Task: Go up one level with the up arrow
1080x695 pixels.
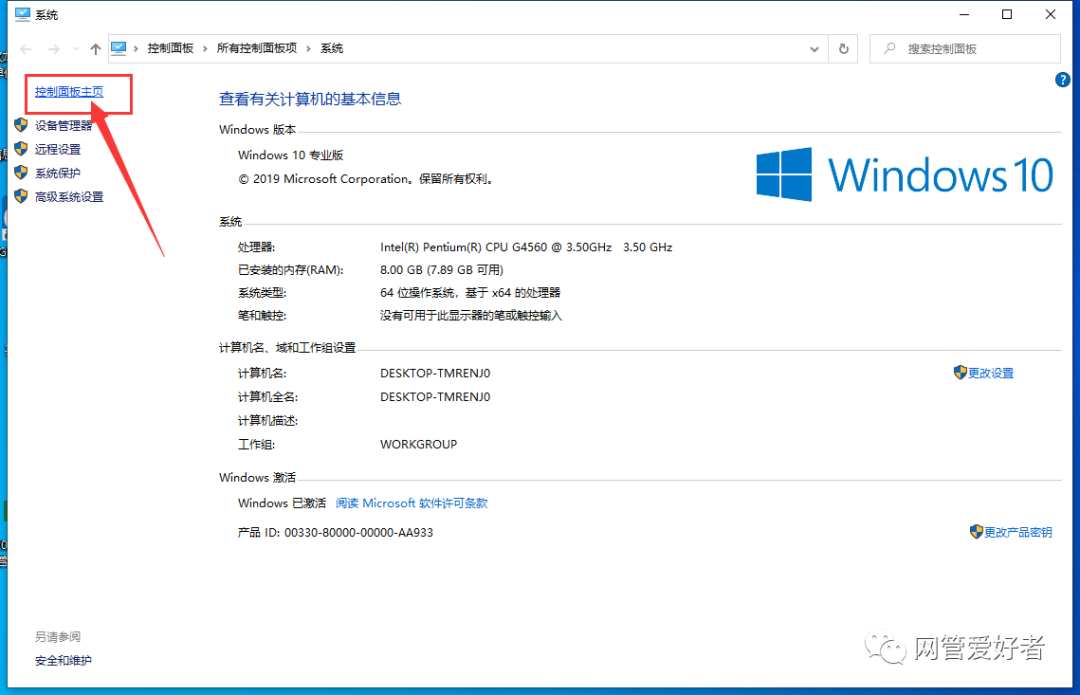Action: (96, 49)
